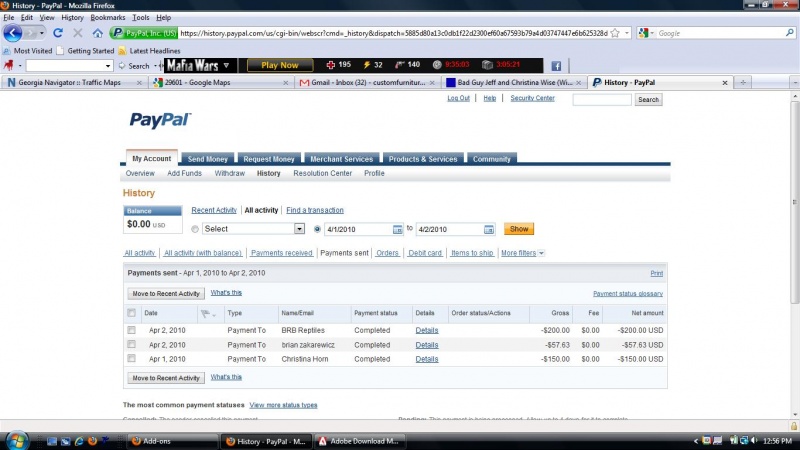Click the flag column header icon

pyautogui.click(x=205, y=314)
